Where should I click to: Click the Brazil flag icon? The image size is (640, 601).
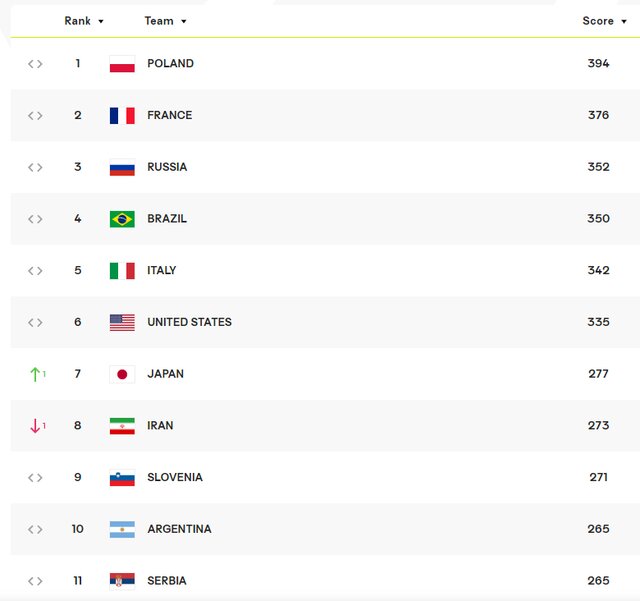click(x=122, y=219)
